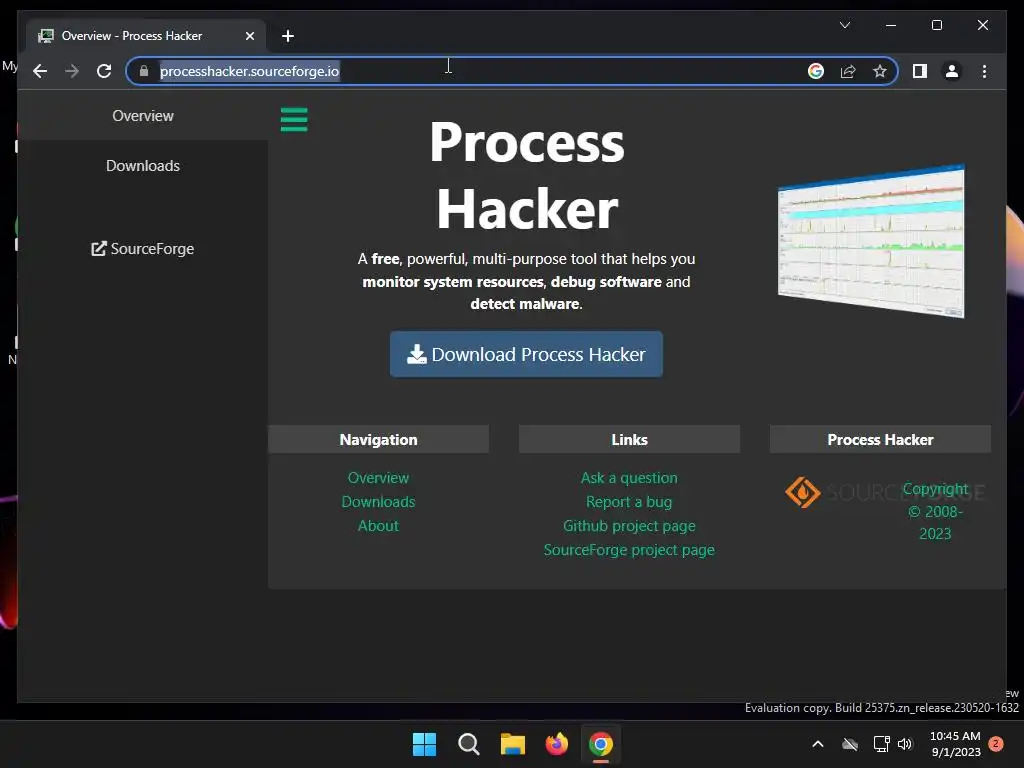The image size is (1024, 768).
Task: Open network status tray icon
Action: coord(881,744)
